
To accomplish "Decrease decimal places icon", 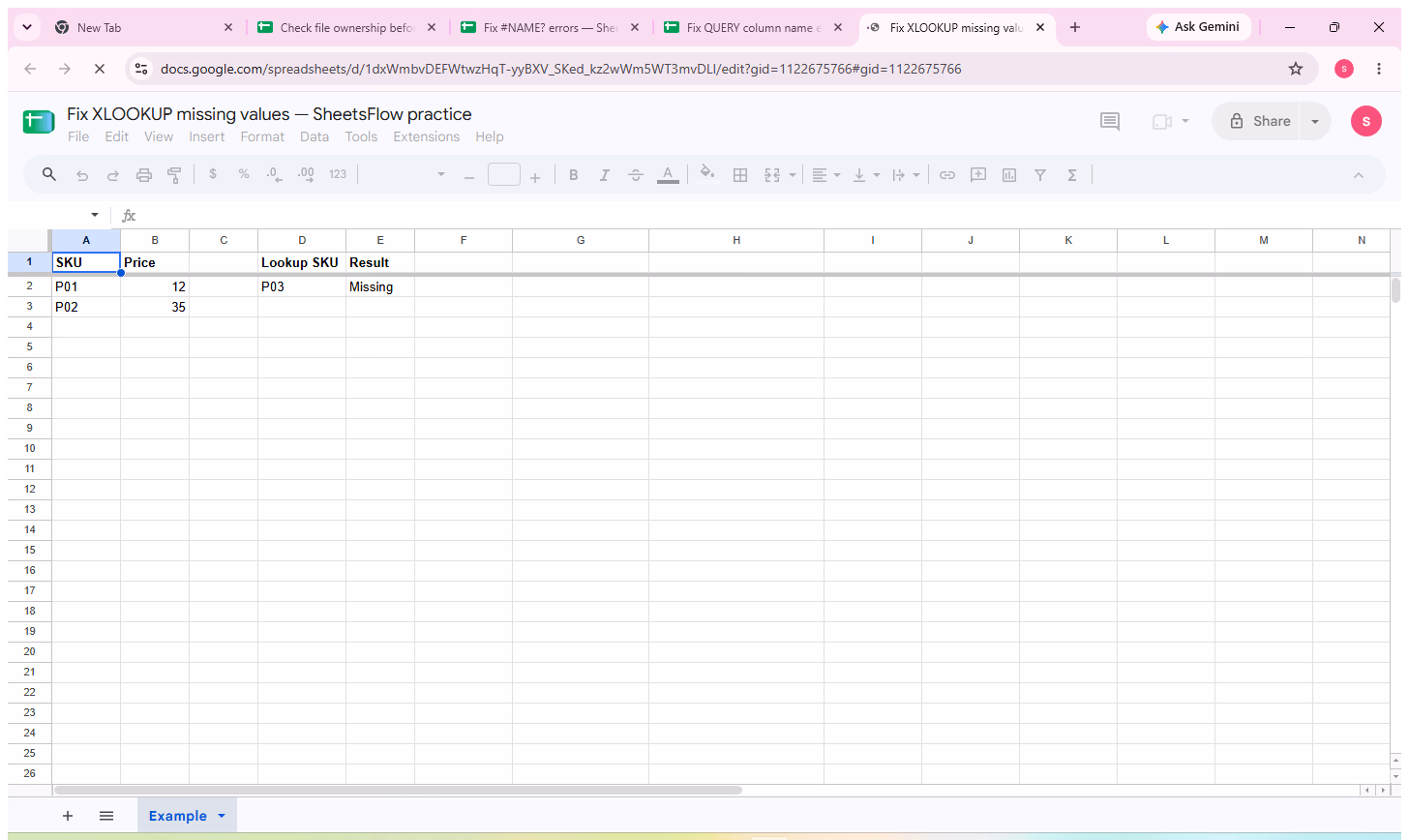I will pos(275,175).
